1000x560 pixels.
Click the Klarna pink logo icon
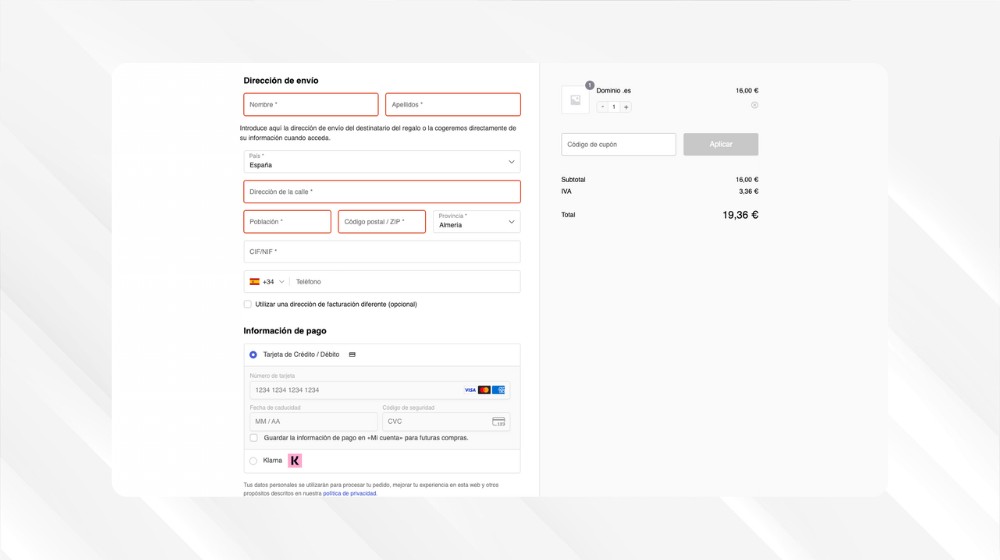295,461
